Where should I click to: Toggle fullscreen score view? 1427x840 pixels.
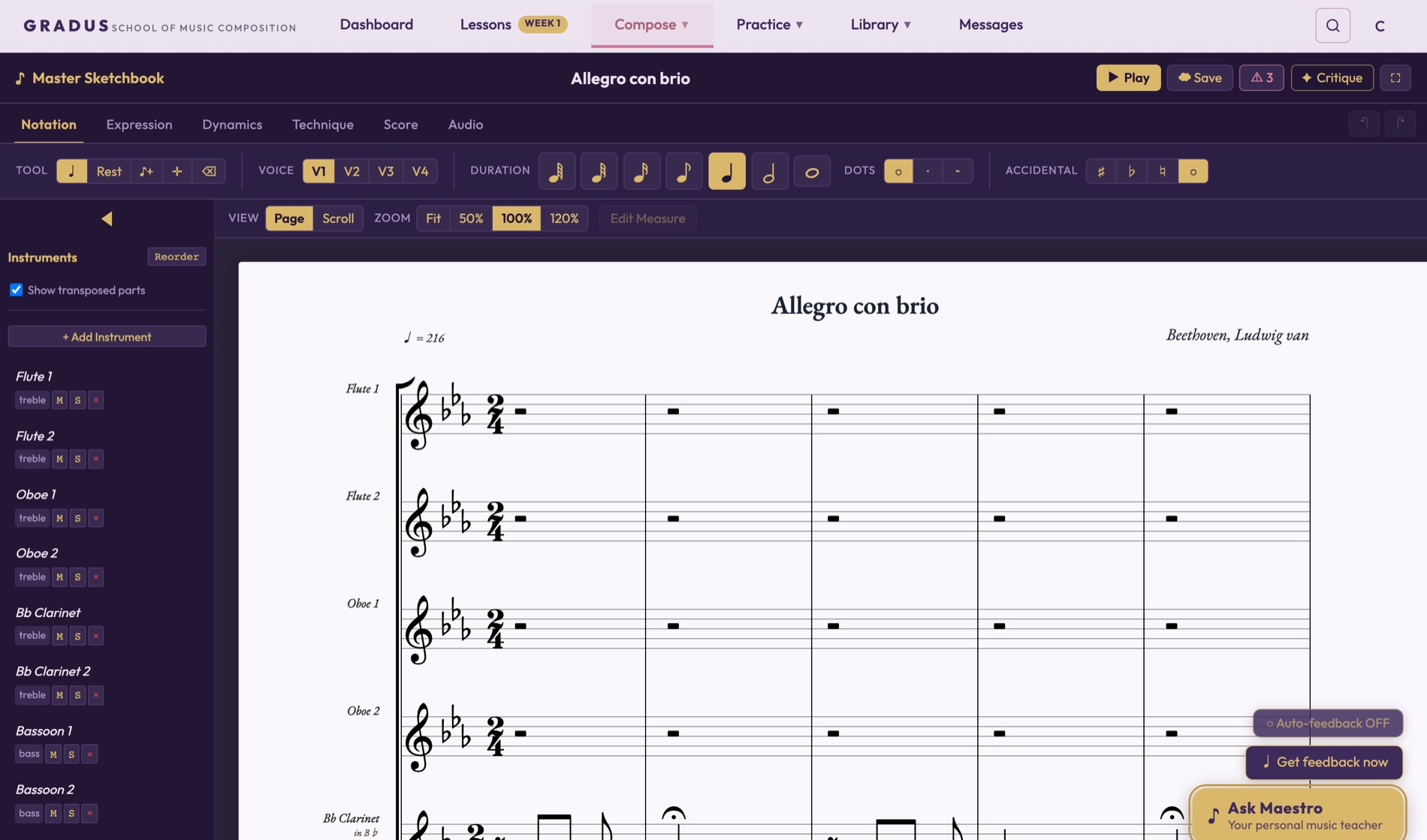pyautogui.click(x=1395, y=77)
